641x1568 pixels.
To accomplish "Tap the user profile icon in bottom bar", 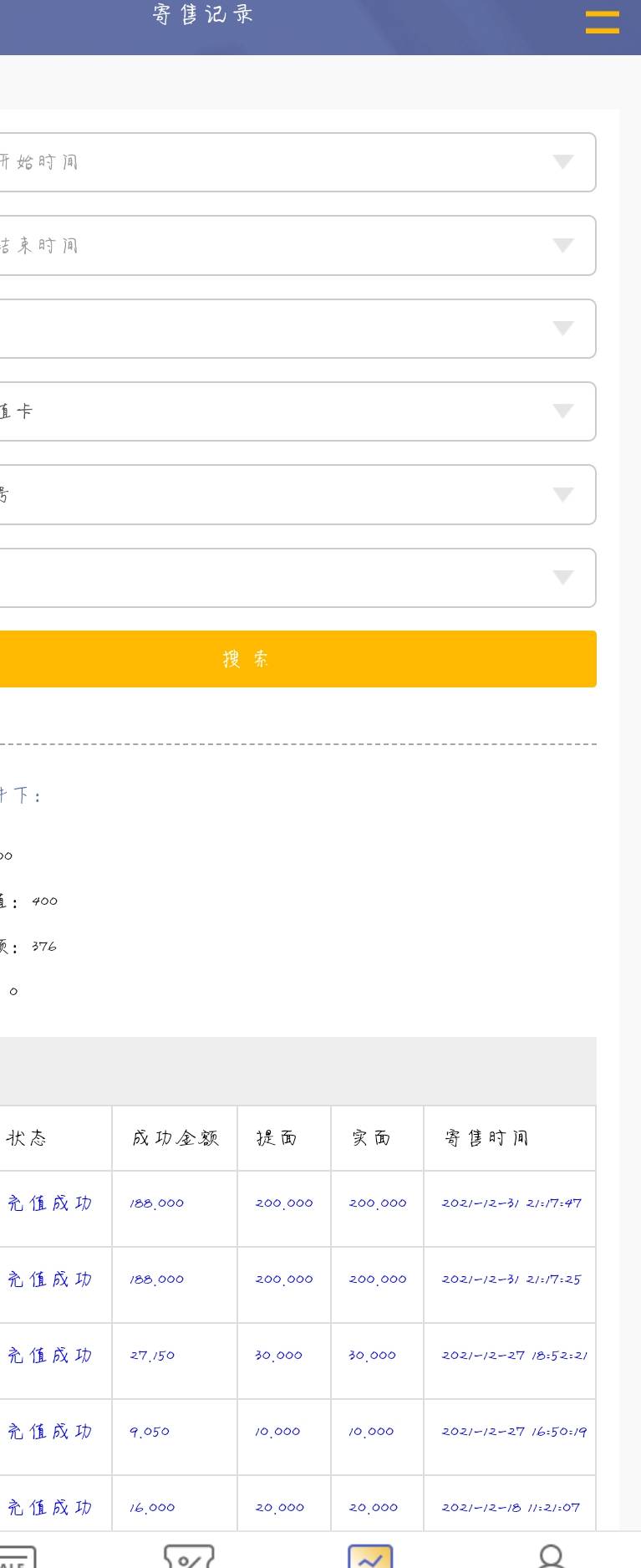I will point(552,1556).
